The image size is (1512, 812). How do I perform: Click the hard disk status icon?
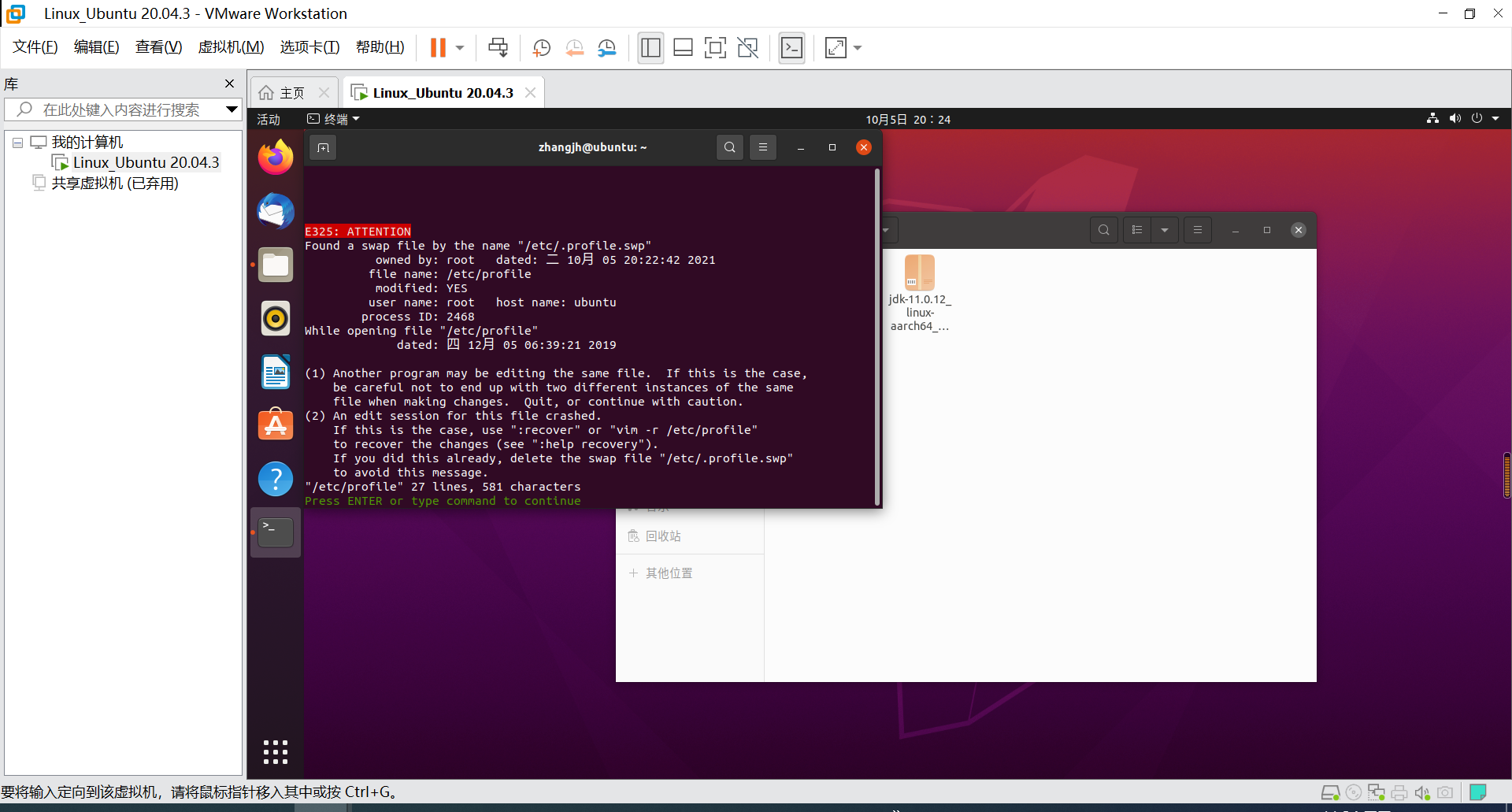click(x=1331, y=792)
